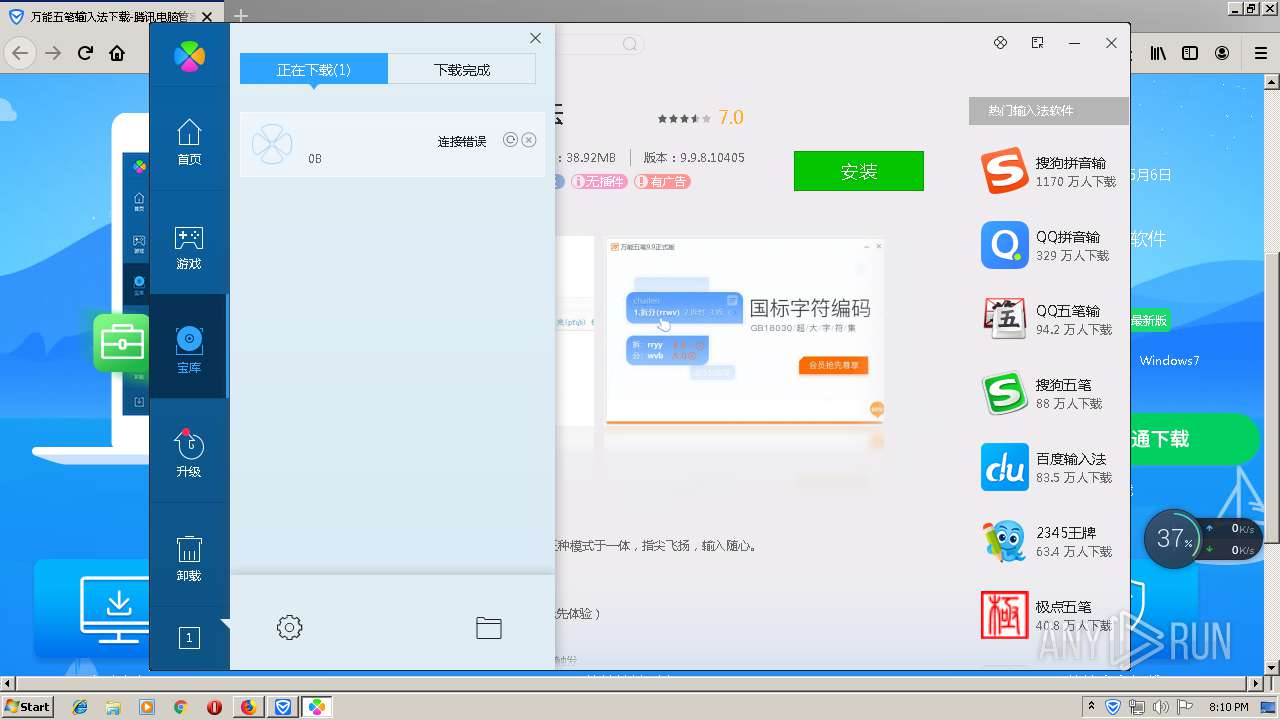Click the mini-window mode icon in title bar
This screenshot has height=720, width=1280.
pos(1037,43)
